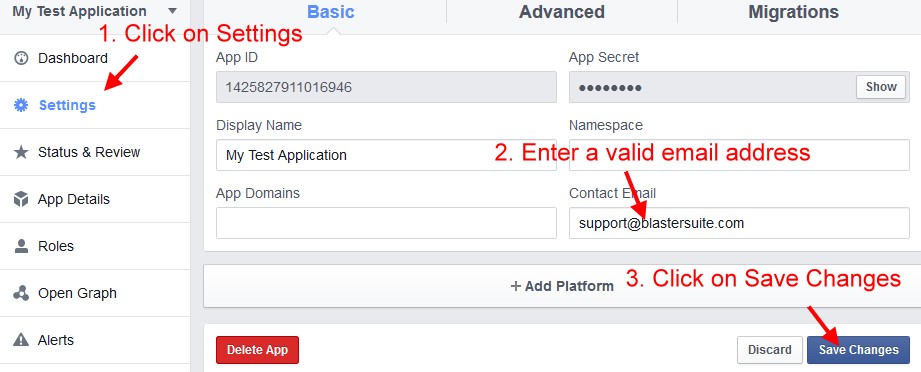Select the Basic tab
921x372 pixels.
331,12
